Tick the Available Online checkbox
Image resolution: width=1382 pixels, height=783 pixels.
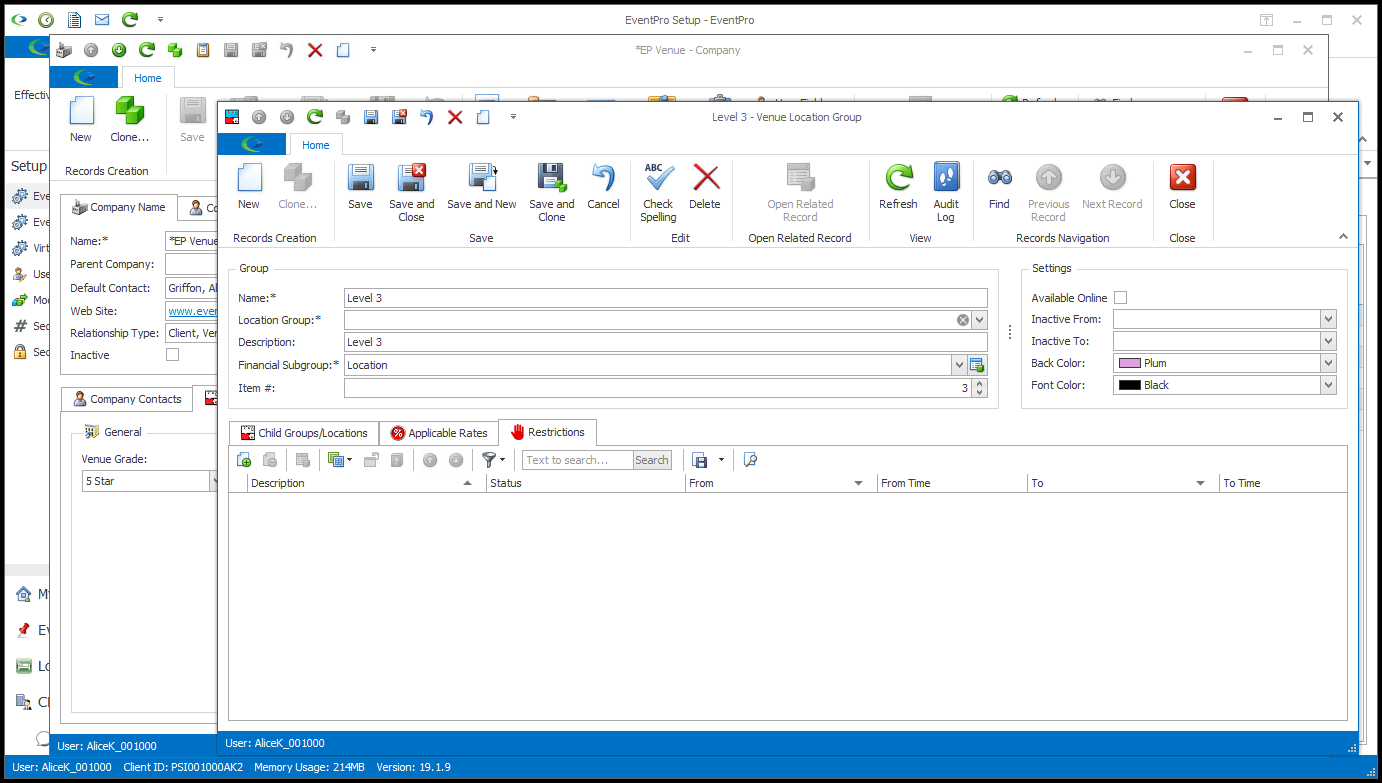pos(1120,298)
